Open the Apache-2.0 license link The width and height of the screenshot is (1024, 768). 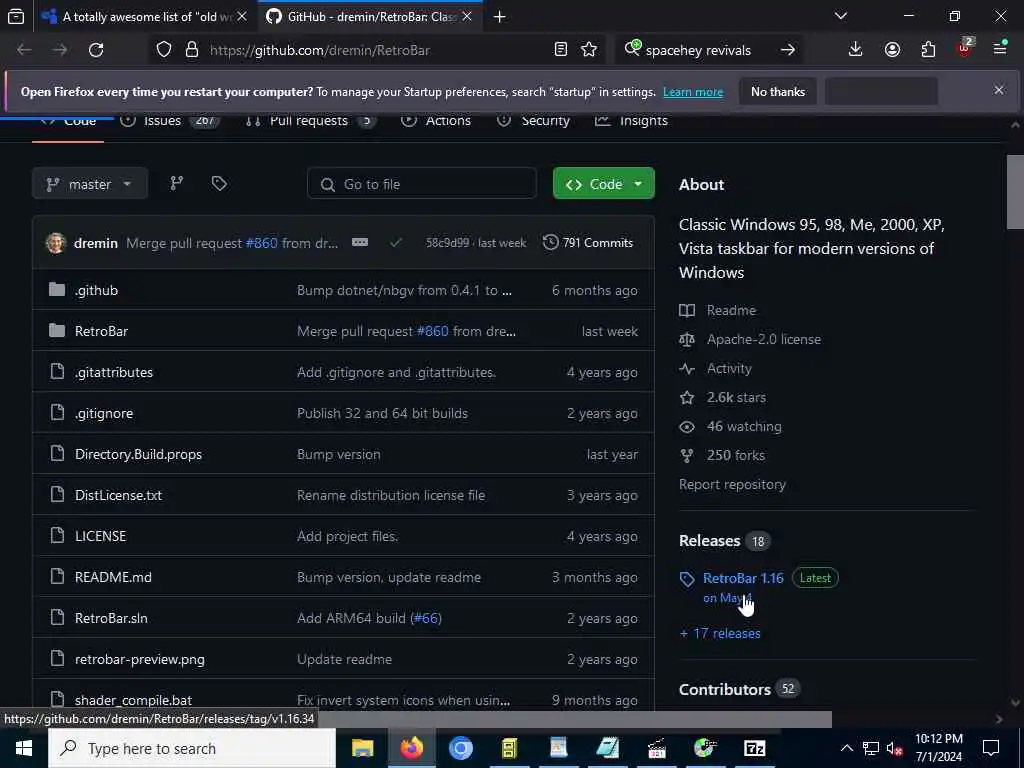763,340
